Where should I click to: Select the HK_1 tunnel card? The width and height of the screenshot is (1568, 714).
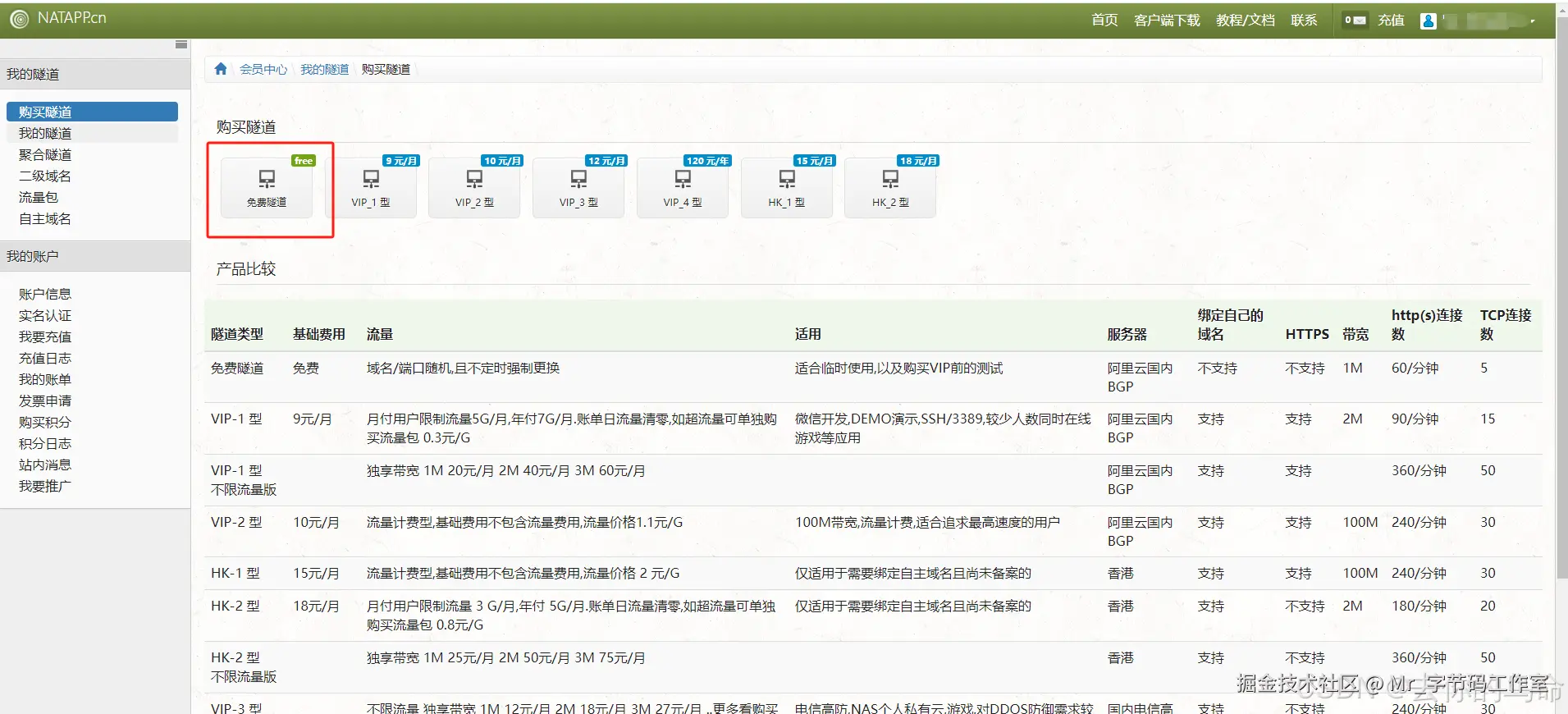click(787, 187)
